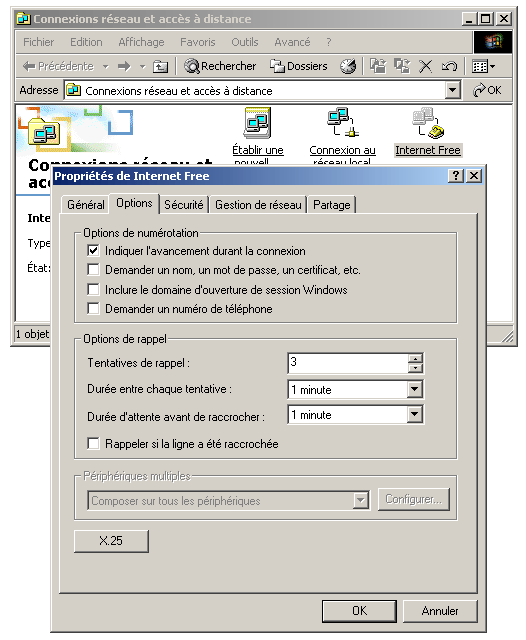Open the ? help menu
Screen dimensions: 526x640
328,42
